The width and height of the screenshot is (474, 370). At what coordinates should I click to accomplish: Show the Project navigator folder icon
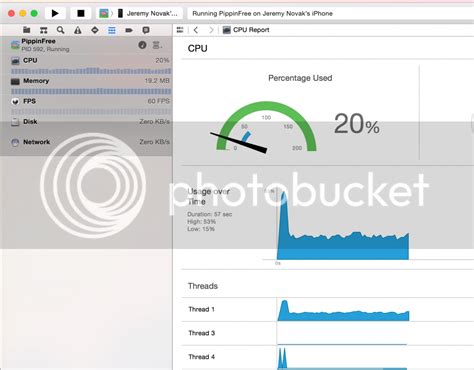point(27,30)
